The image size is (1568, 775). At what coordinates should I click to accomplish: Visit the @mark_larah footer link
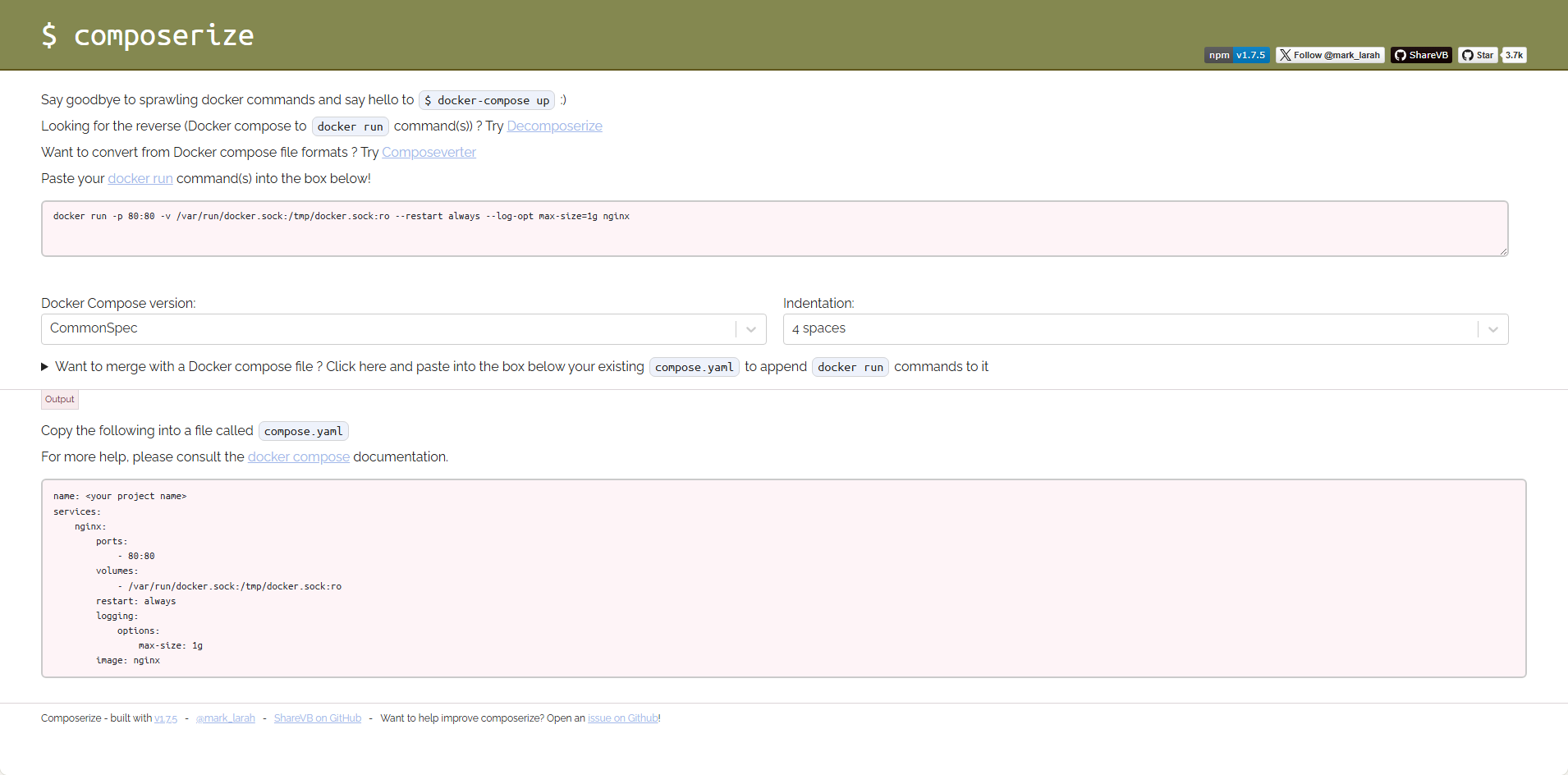tap(226, 718)
